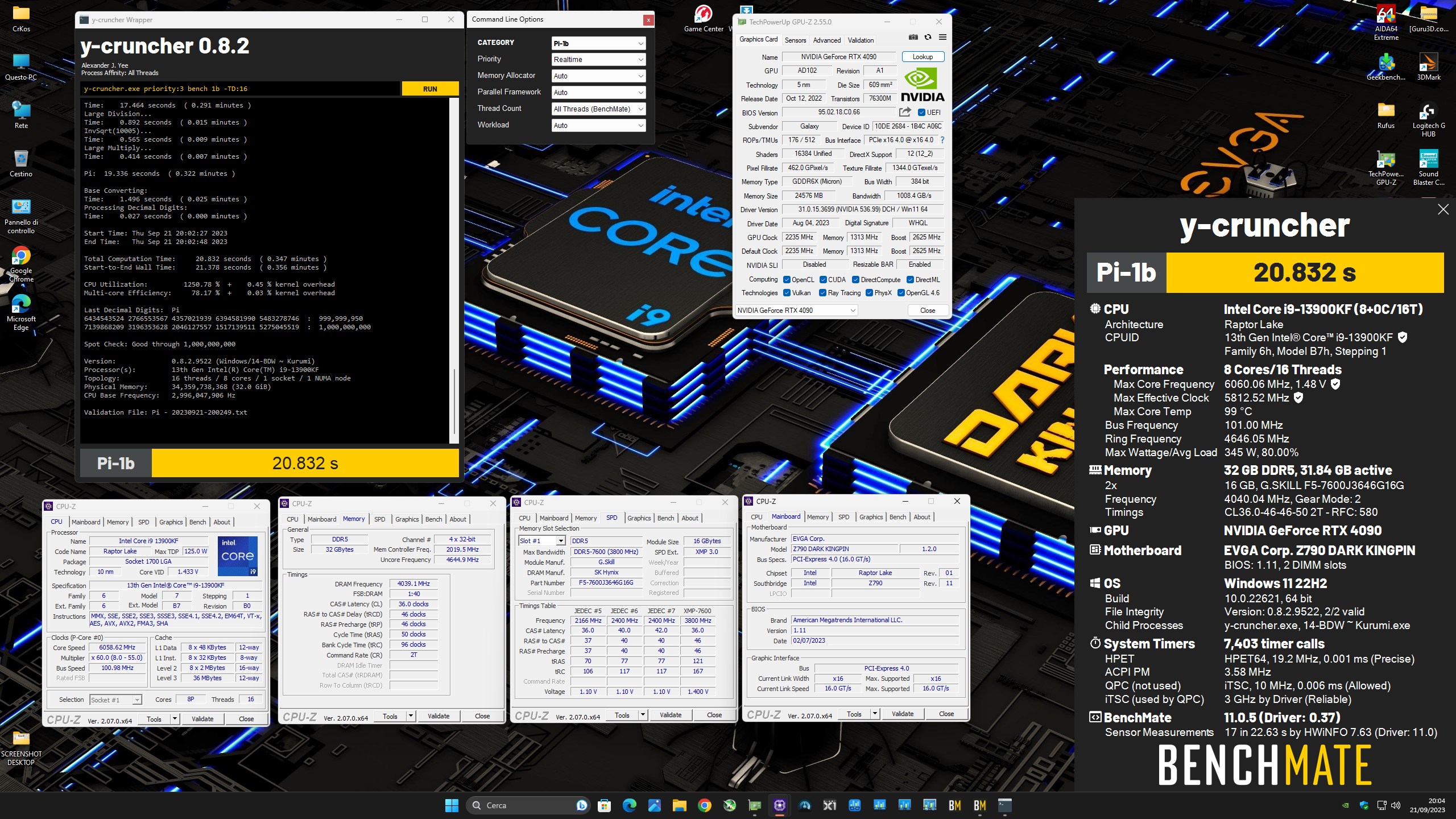1456x819 pixels.
Task: Open the Memory Allocator dropdown
Action: (598, 76)
